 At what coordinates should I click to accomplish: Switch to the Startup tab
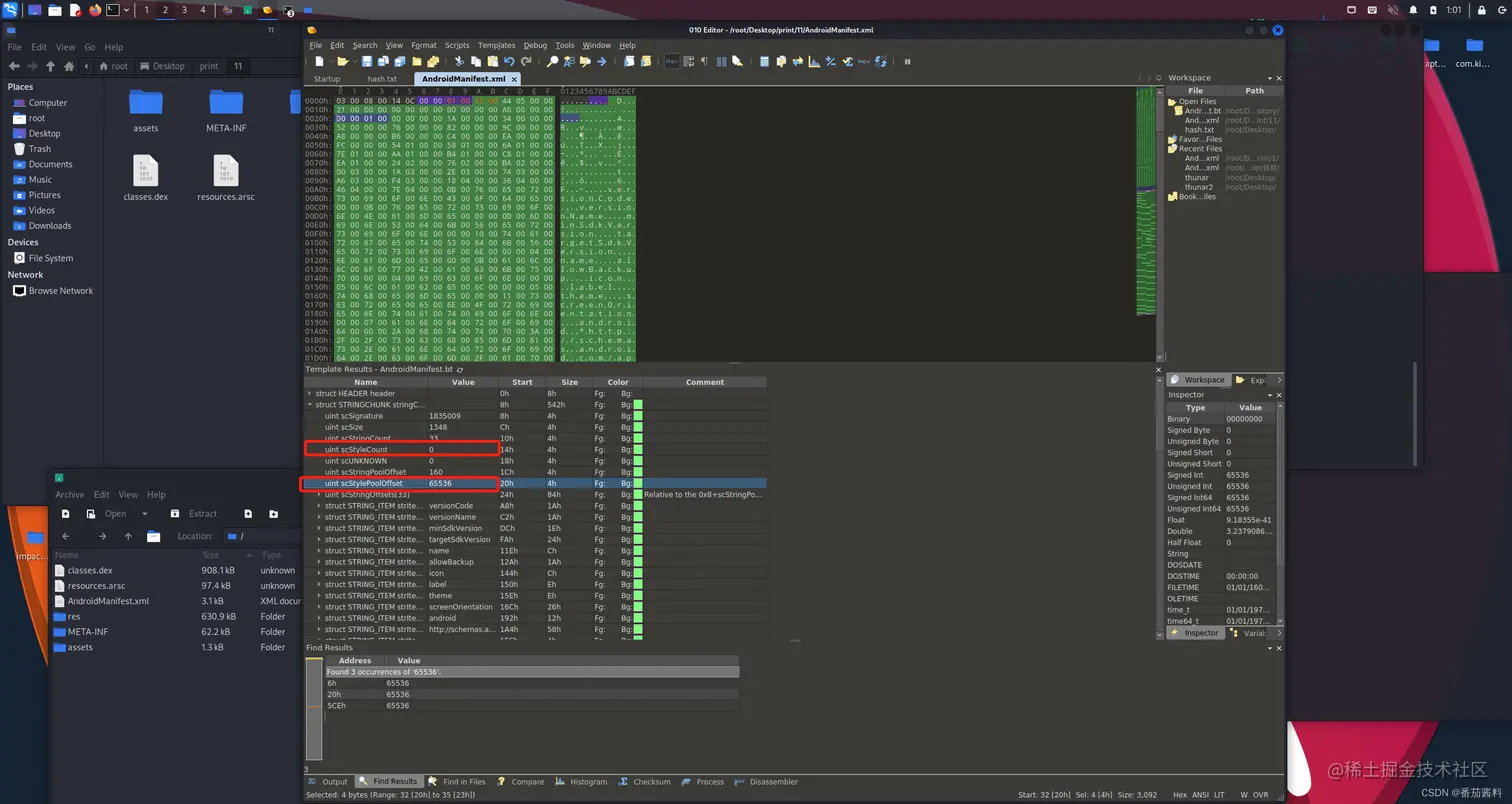pyautogui.click(x=327, y=78)
